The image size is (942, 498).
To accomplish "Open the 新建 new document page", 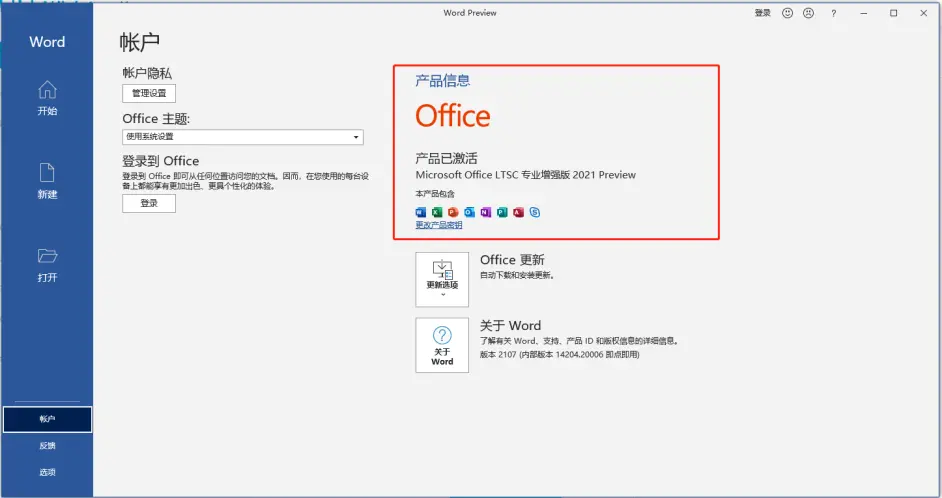I will [47, 181].
